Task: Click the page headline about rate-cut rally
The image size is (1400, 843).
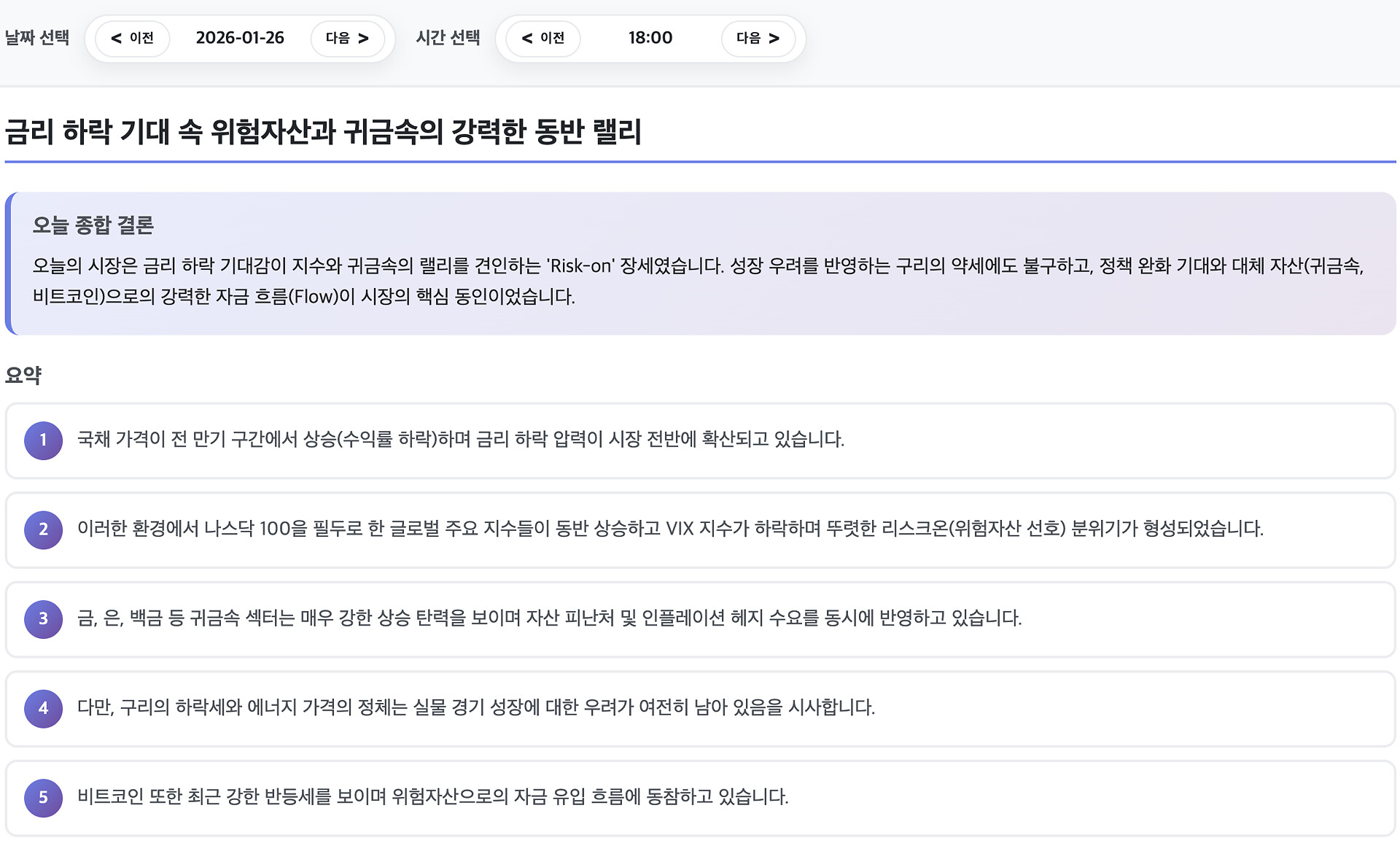Action: pyautogui.click(x=322, y=132)
